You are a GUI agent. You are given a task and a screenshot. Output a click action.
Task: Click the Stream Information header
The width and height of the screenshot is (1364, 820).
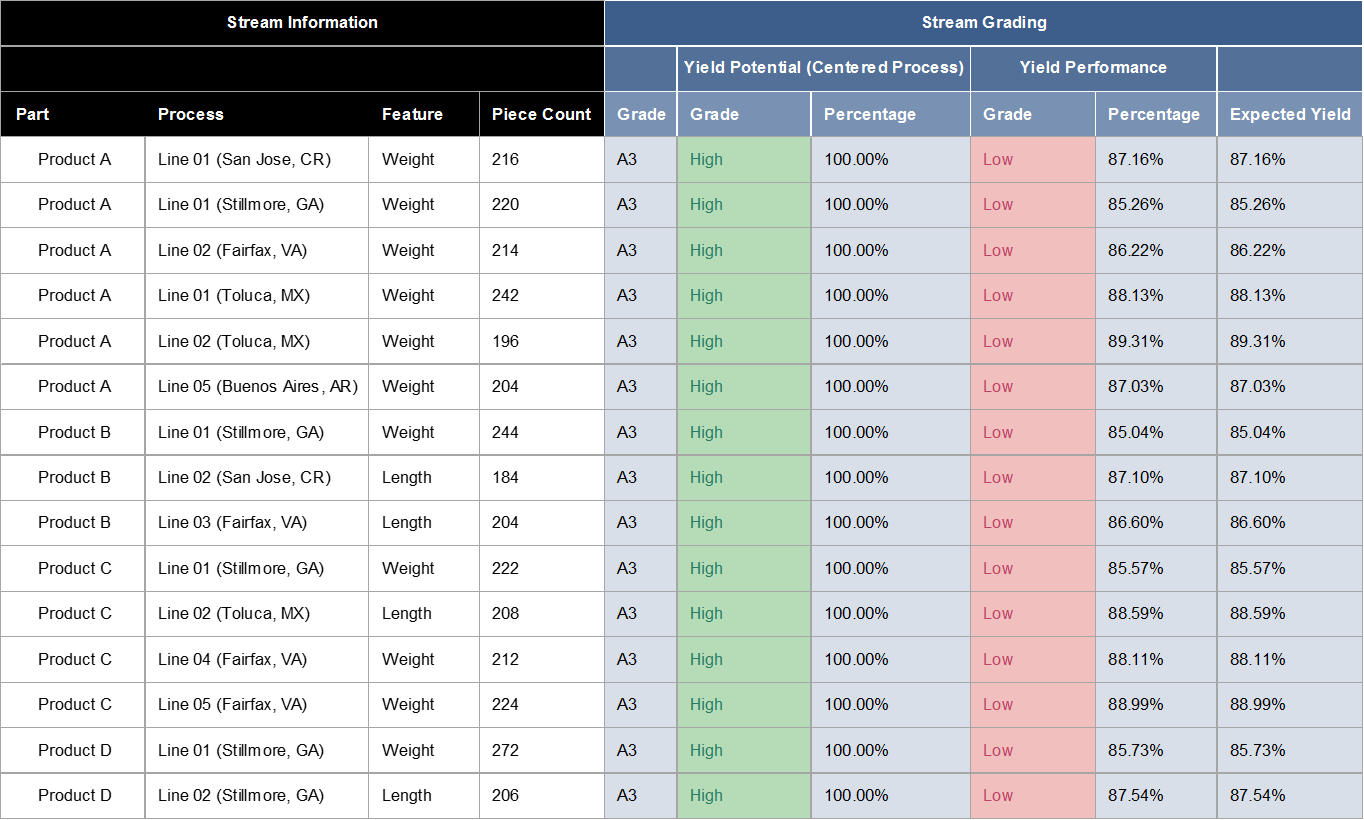click(302, 22)
